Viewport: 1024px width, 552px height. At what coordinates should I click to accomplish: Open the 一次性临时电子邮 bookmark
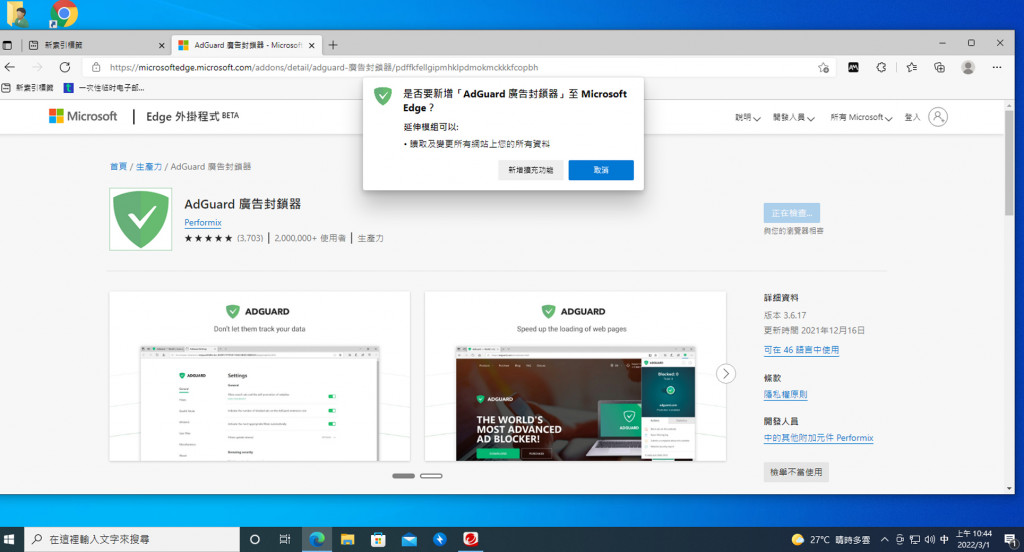point(104,88)
